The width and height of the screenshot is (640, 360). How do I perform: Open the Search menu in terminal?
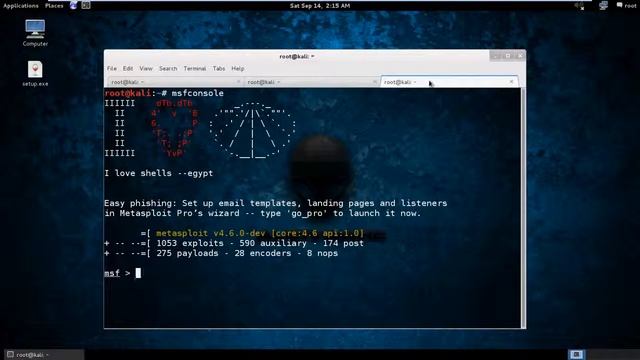click(x=168, y=69)
